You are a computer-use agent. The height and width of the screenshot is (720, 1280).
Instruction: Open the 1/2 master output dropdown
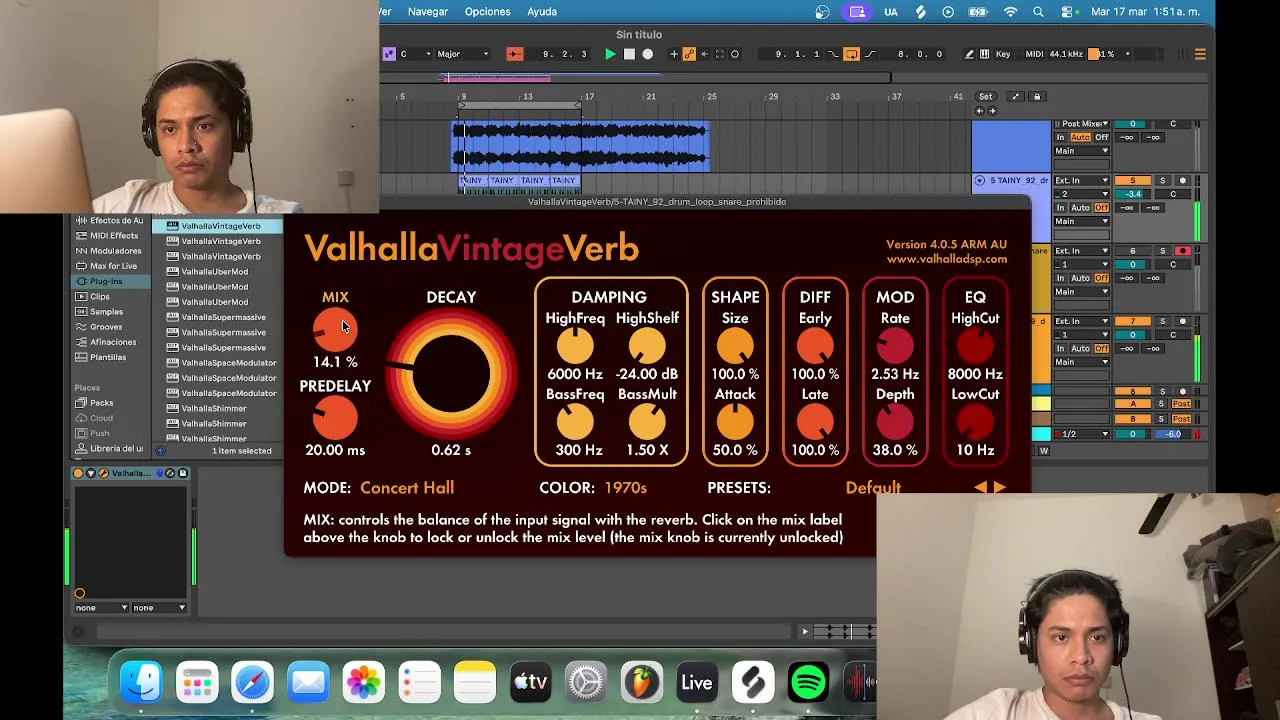[x=1081, y=434]
